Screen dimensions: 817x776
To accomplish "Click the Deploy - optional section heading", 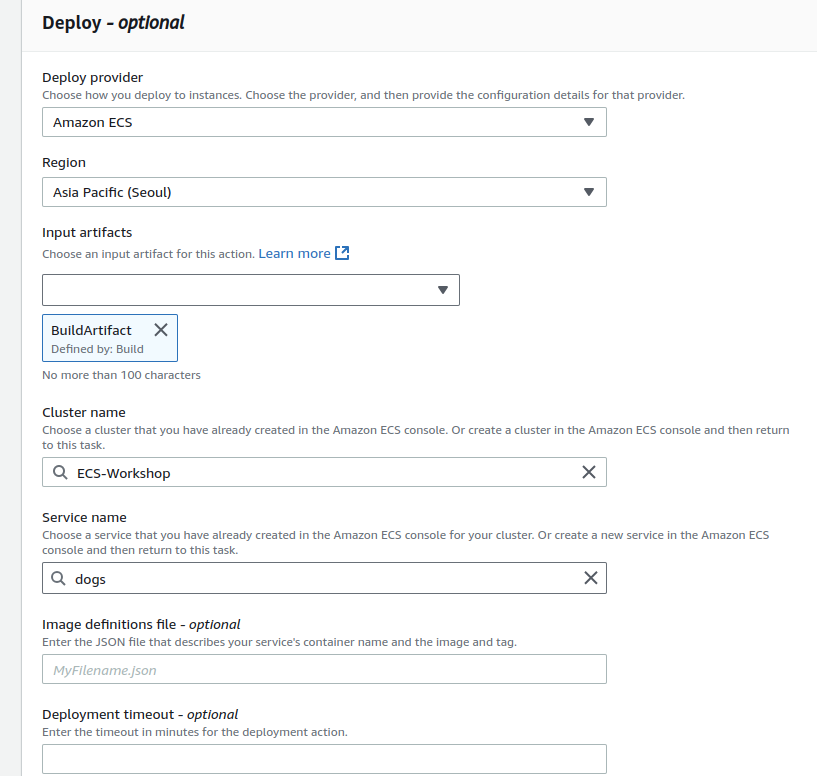I will (113, 23).
